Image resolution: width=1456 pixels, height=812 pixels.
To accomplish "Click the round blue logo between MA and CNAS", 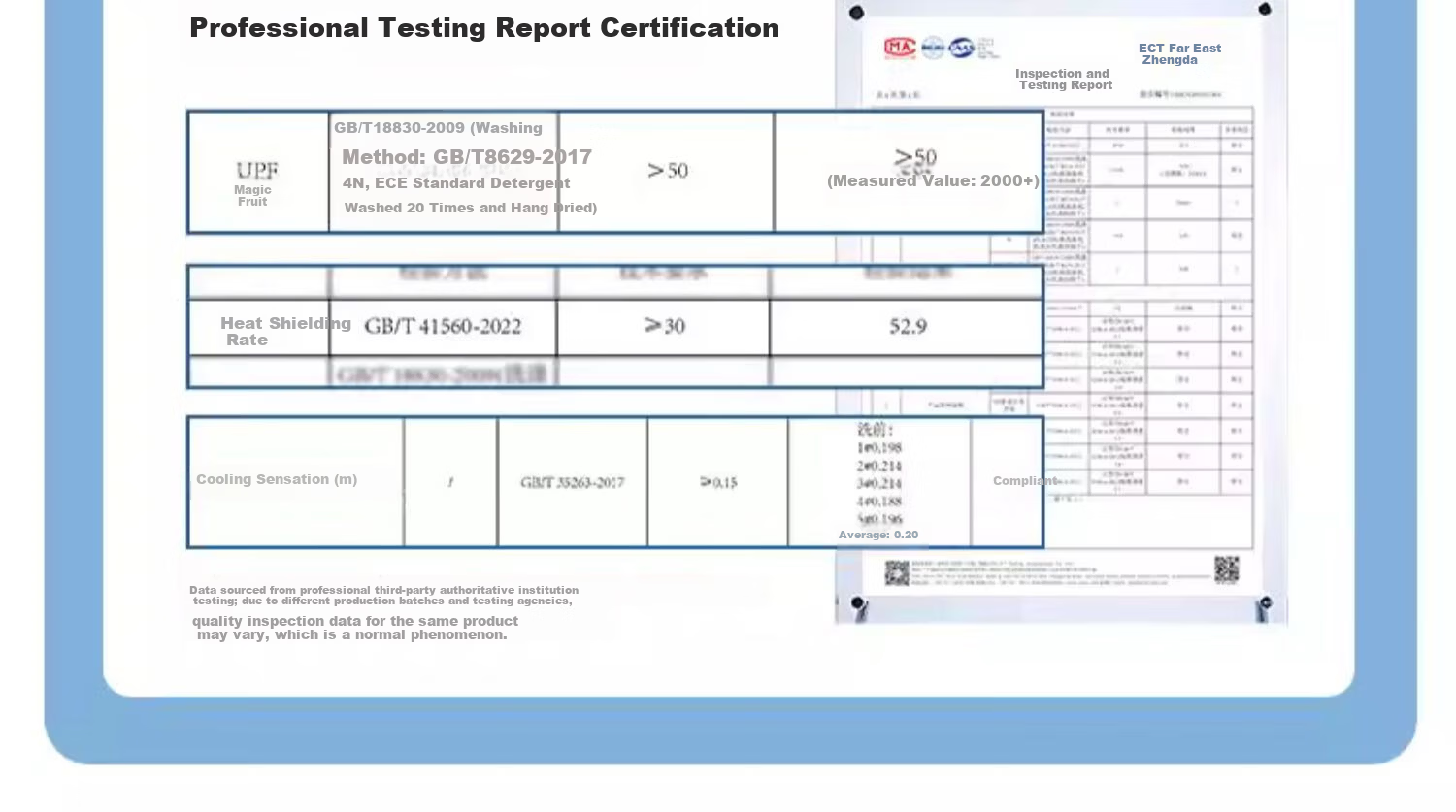I will point(933,48).
